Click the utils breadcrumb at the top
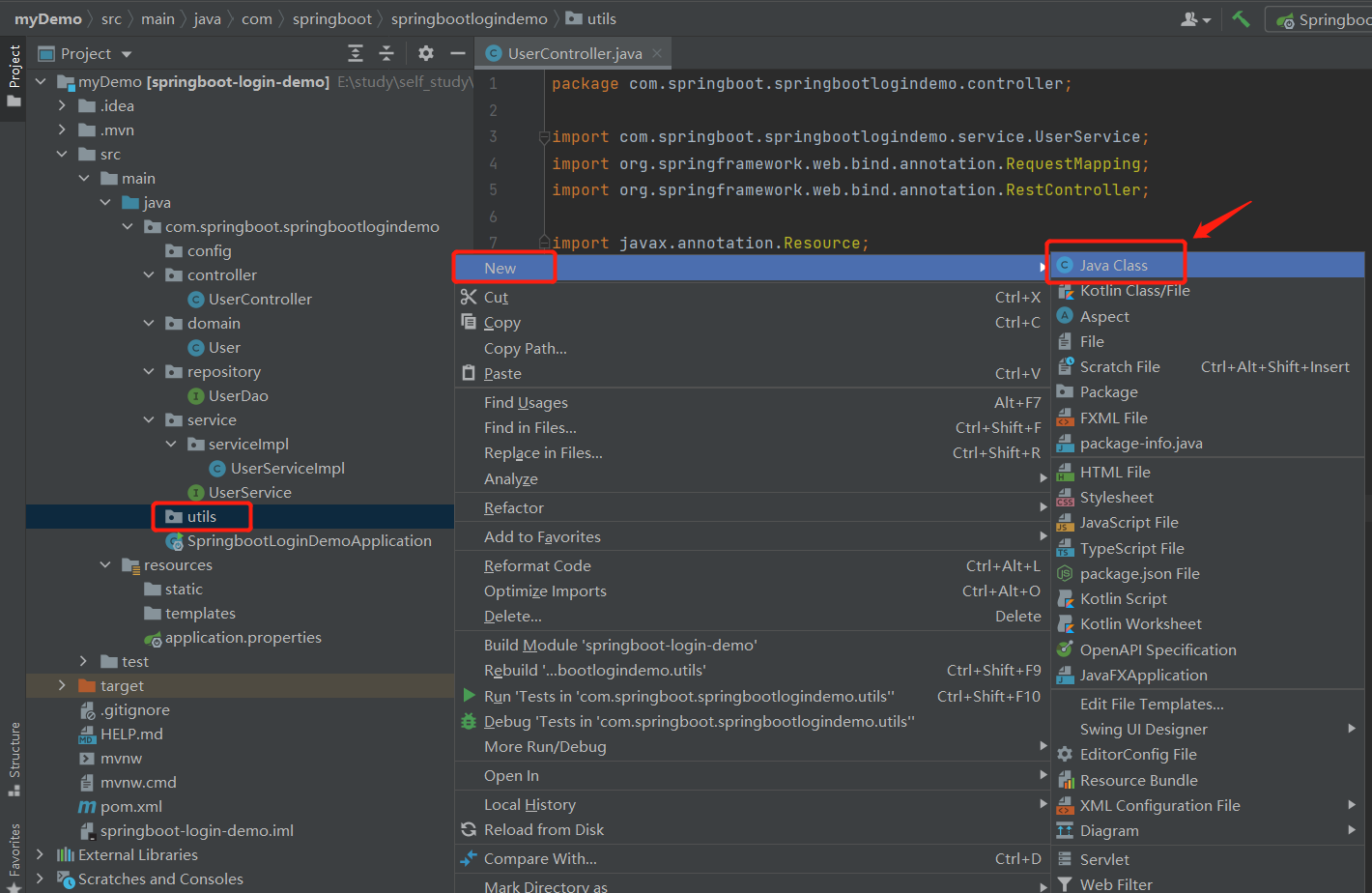This screenshot has width=1372, height=893. coord(590,18)
